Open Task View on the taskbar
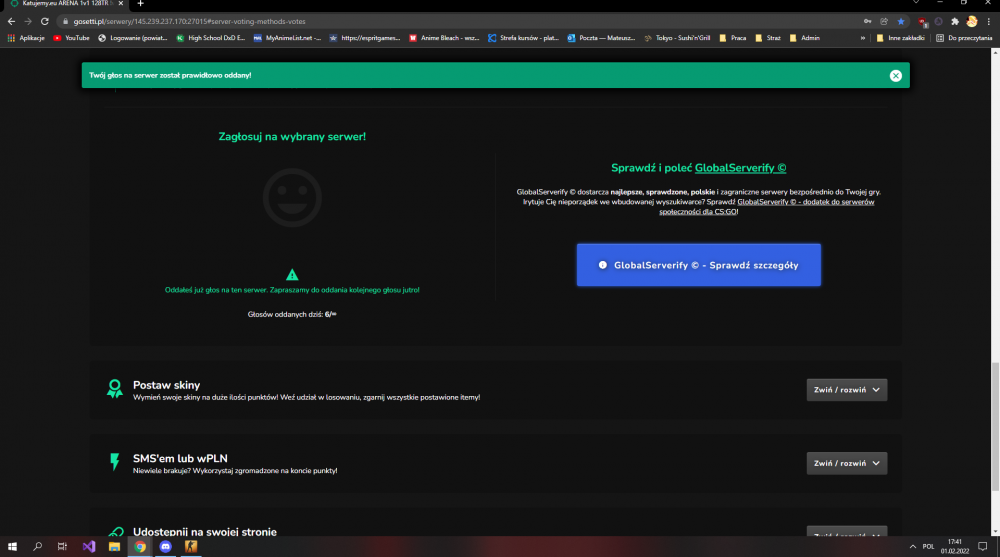 (62, 547)
